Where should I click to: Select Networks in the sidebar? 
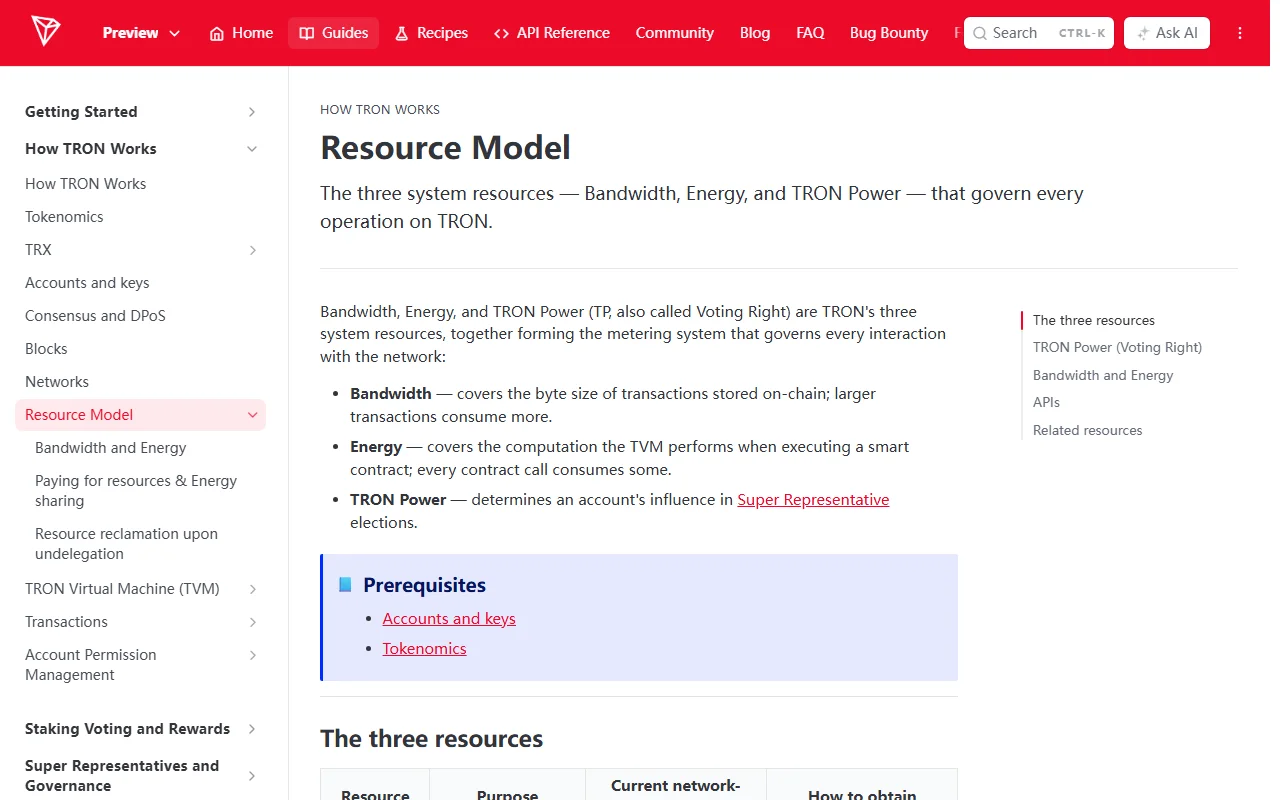point(57,382)
